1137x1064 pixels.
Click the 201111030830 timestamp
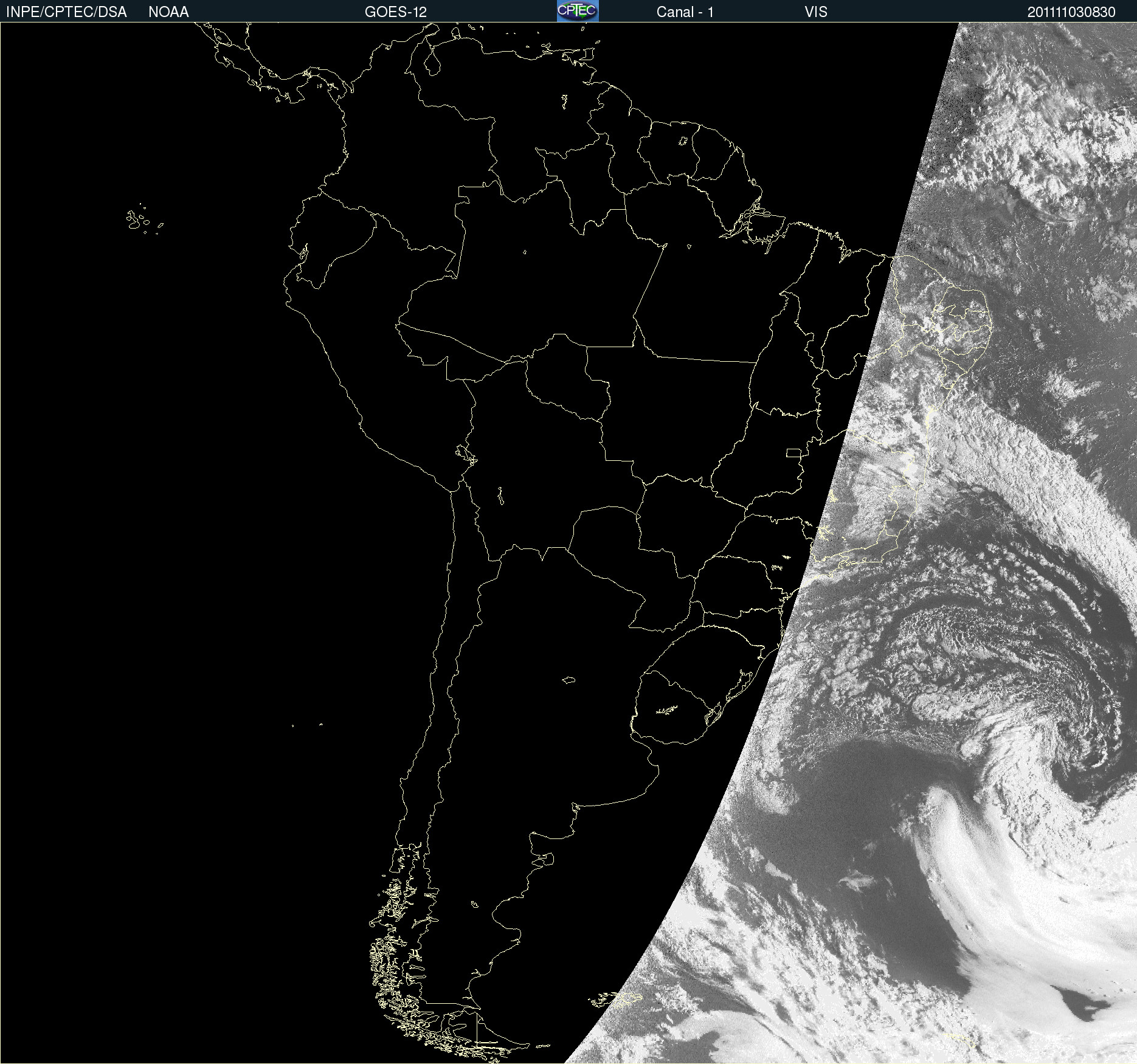1071,12
